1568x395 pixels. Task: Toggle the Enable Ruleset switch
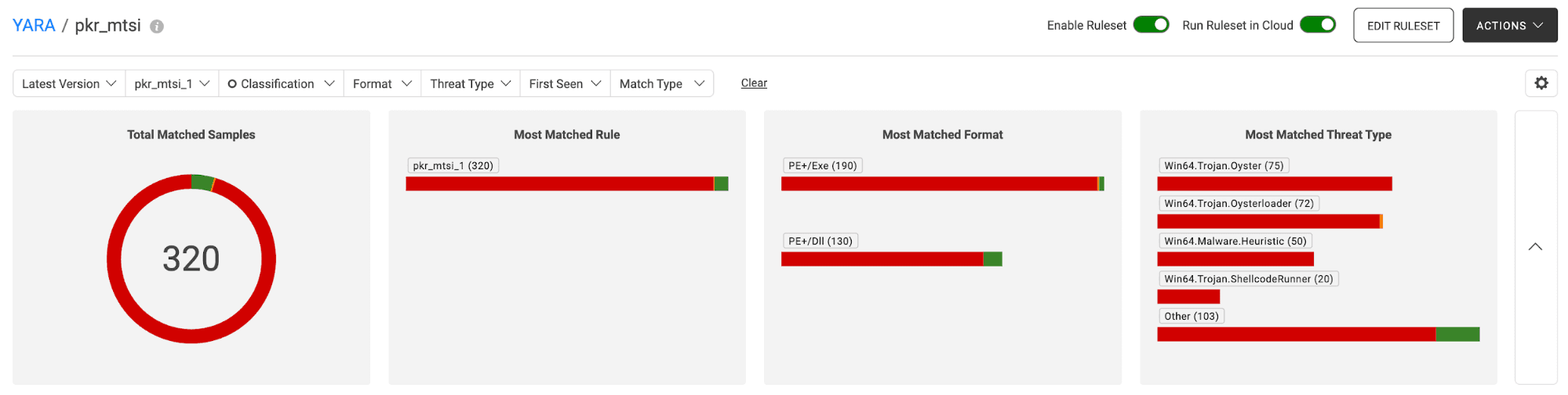pos(1151,25)
